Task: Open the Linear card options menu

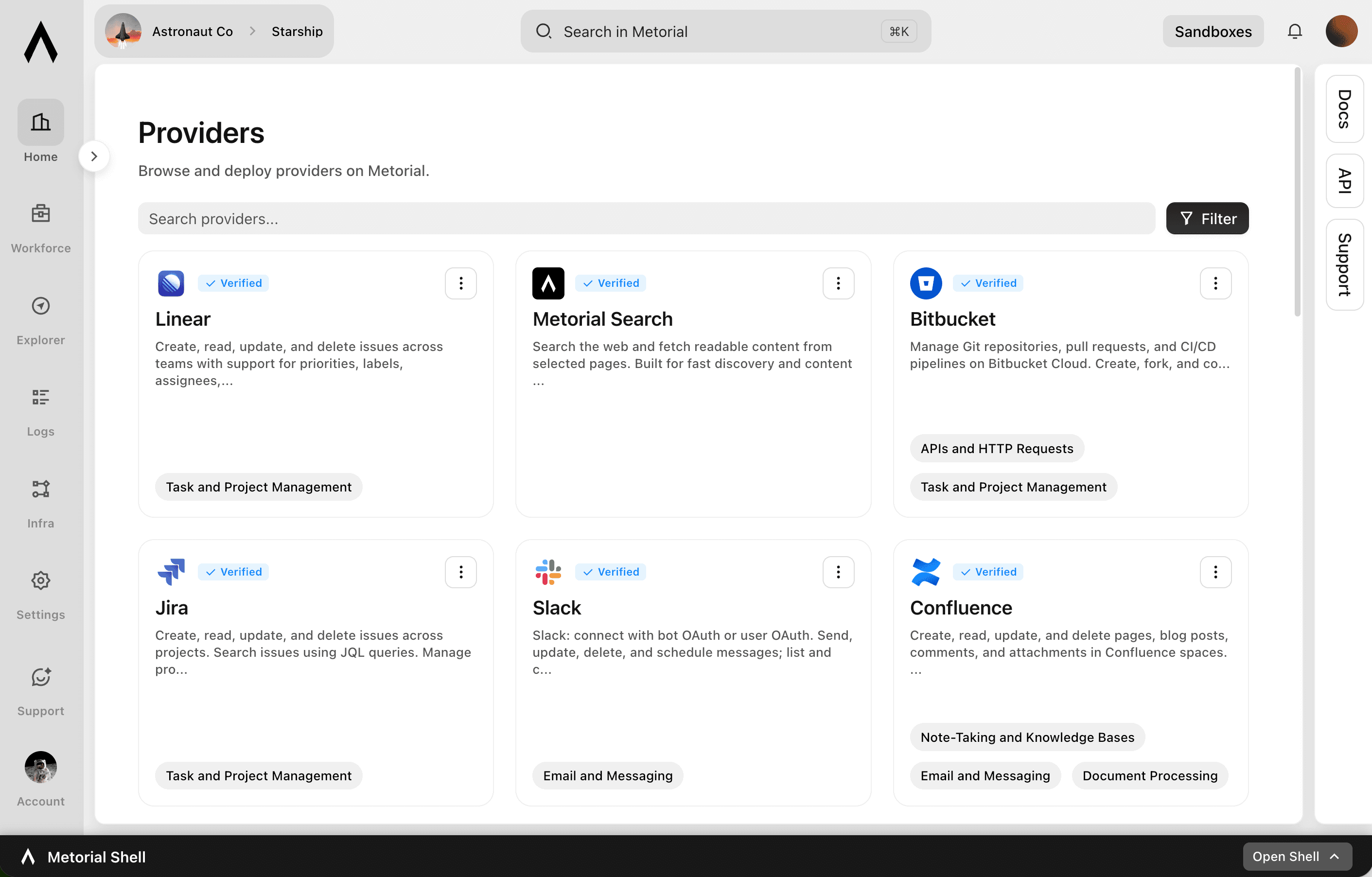Action: 460,283
